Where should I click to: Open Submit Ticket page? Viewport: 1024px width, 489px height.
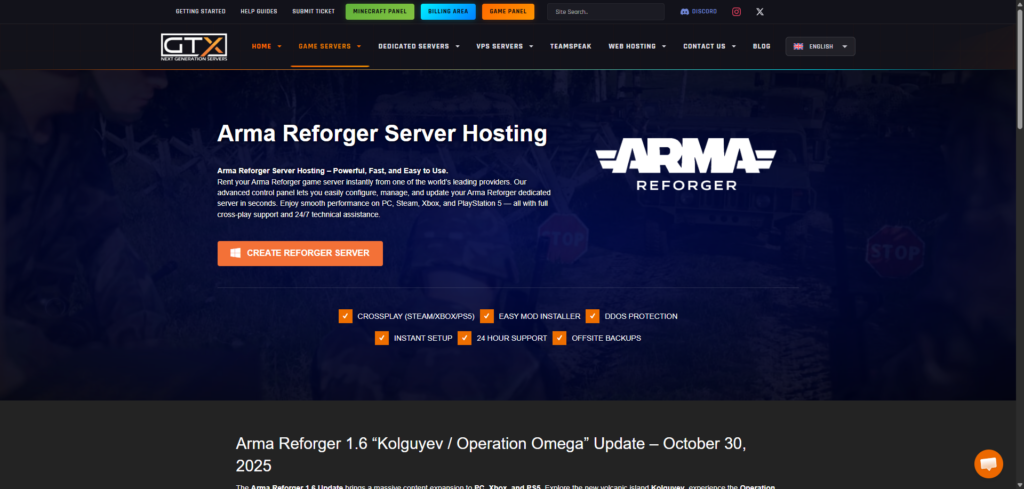tap(313, 12)
